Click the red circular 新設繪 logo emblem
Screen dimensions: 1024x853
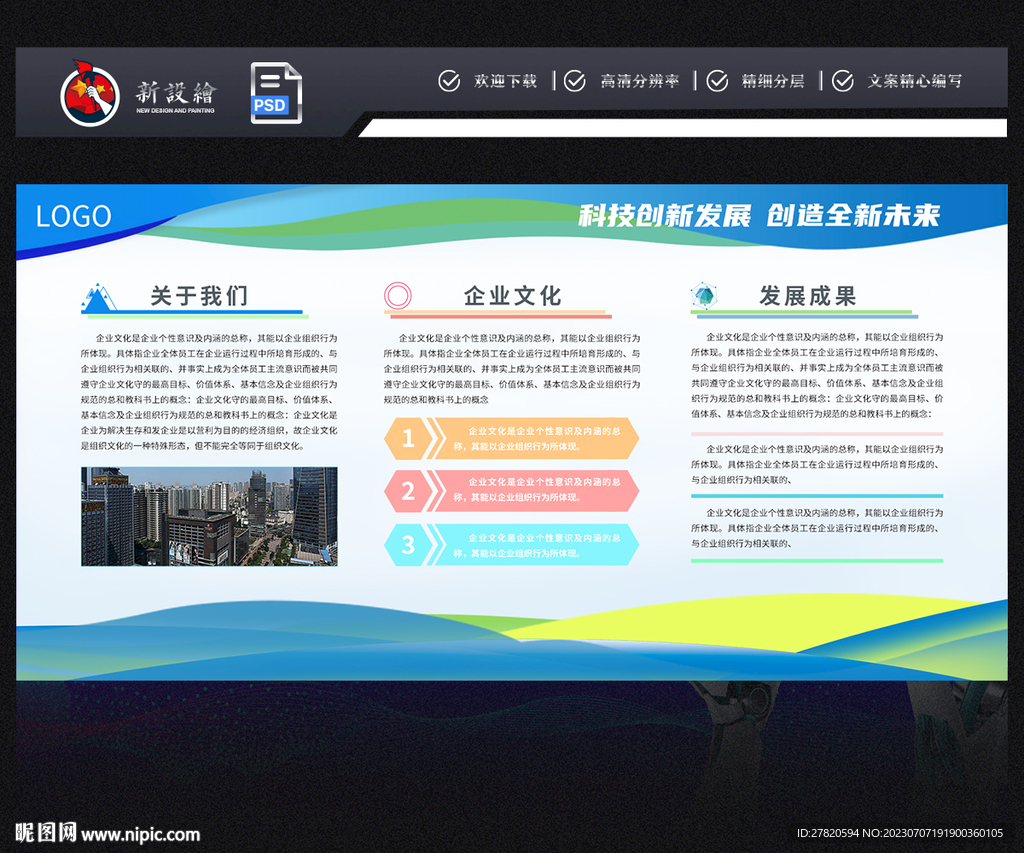(90, 94)
